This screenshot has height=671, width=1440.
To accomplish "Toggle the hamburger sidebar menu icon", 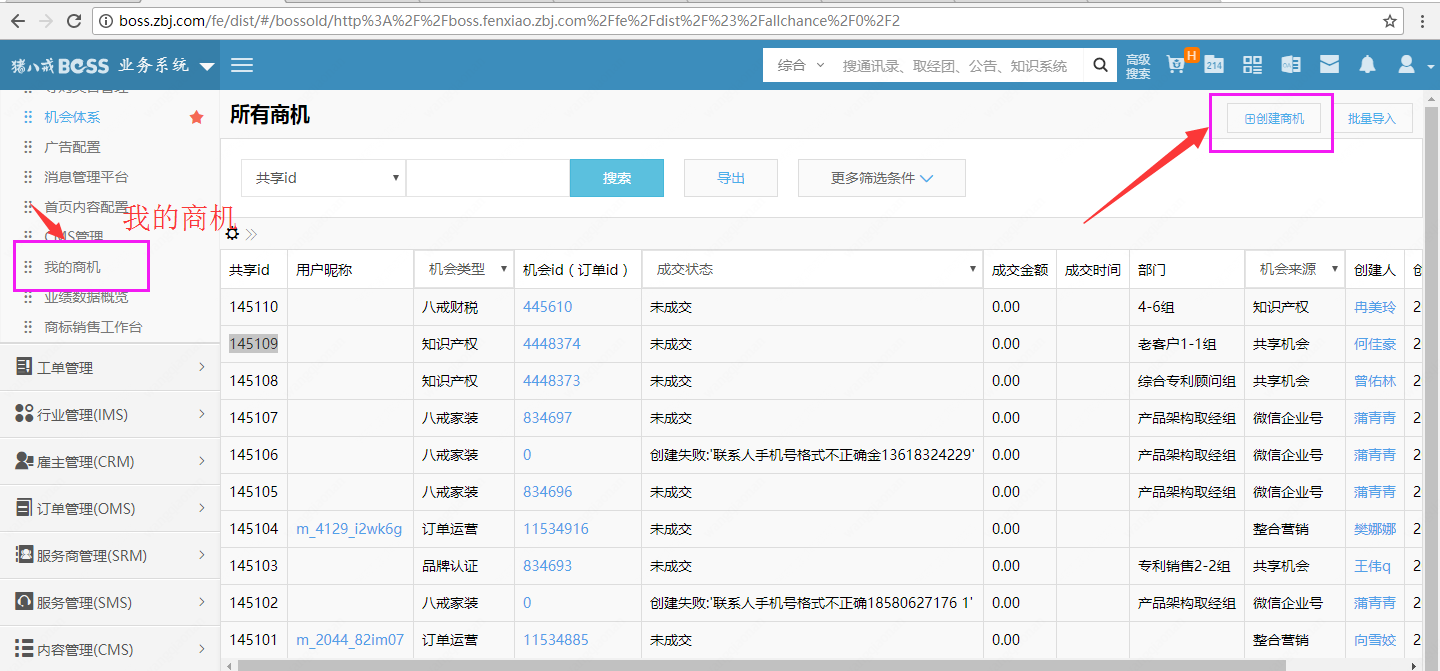I will click(x=242, y=65).
